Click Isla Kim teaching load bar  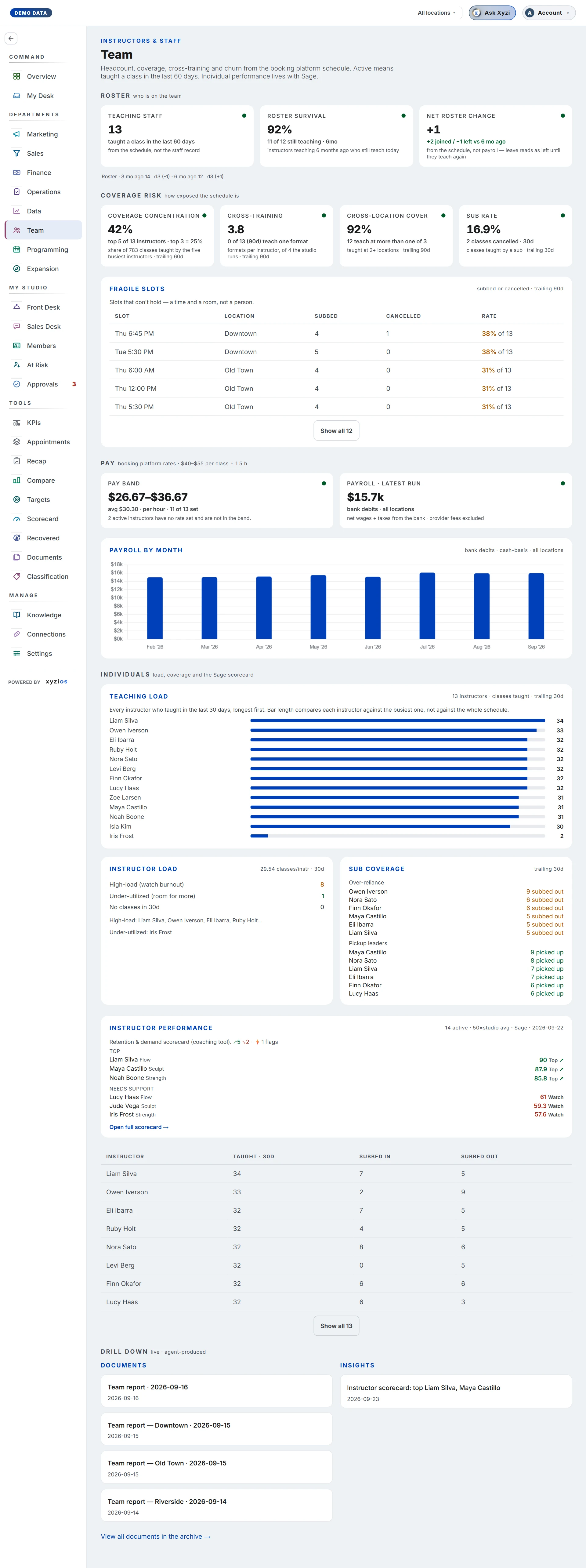coord(397,827)
